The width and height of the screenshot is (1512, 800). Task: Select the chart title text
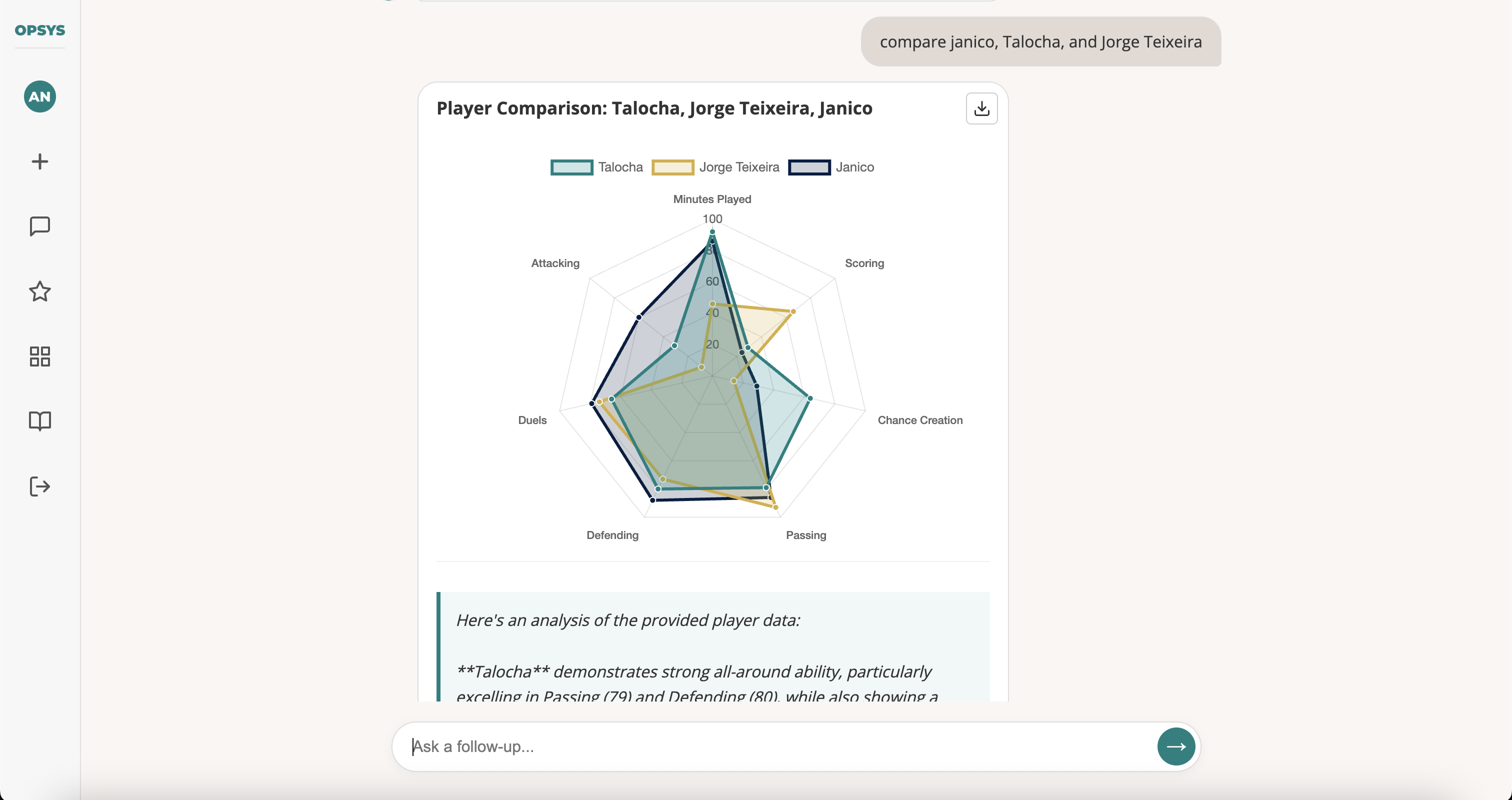(x=654, y=108)
